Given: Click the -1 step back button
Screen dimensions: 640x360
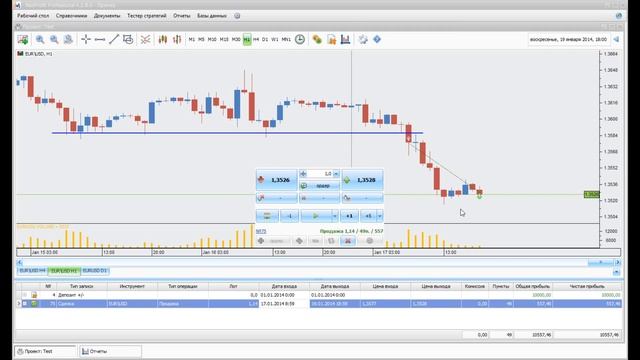Looking at the screenshot, I should [x=289, y=216].
